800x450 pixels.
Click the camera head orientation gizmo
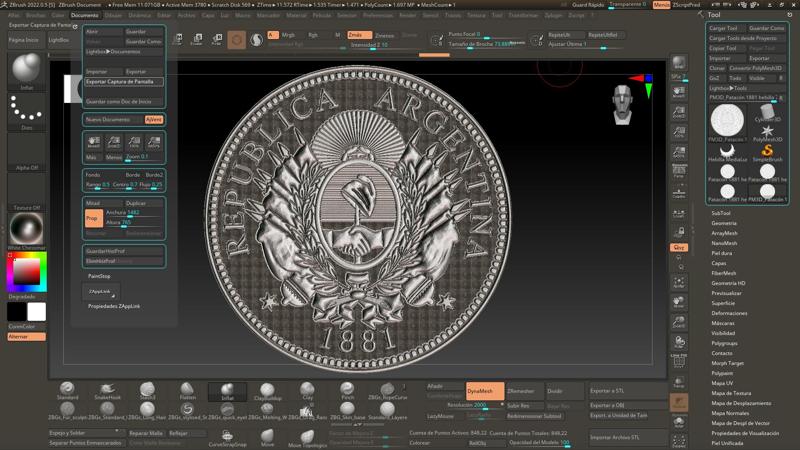[x=623, y=105]
